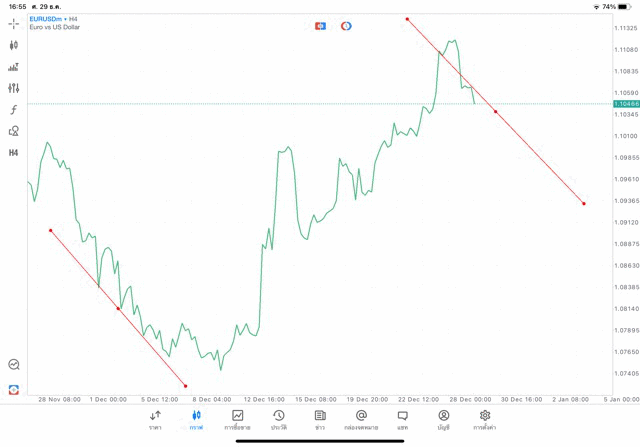The width and height of the screenshot is (640, 447).
Task: Open the chart type candlestick icon
Action: (13, 45)
